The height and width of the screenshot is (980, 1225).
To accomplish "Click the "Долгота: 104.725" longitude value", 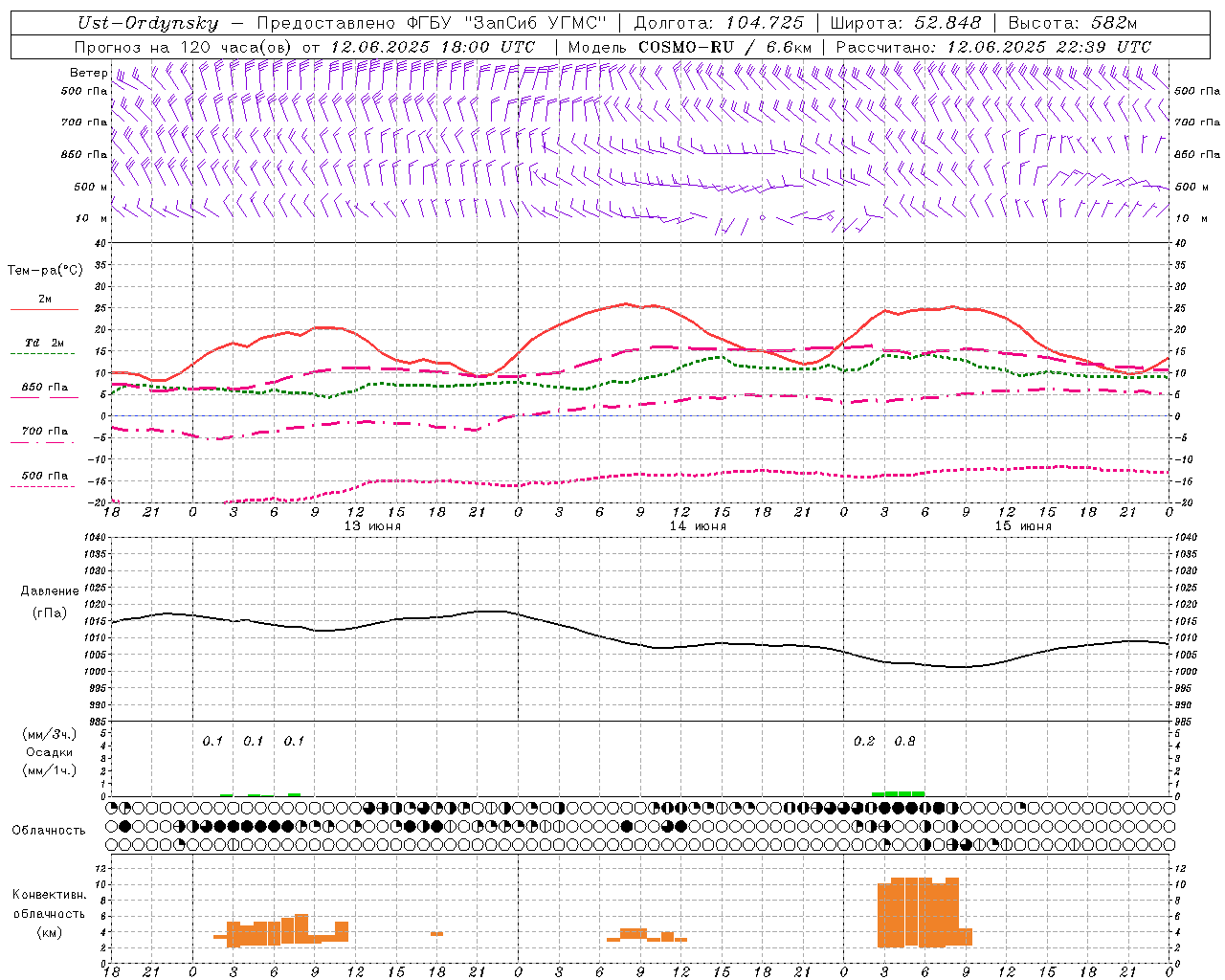I will (x=719, y=23).
